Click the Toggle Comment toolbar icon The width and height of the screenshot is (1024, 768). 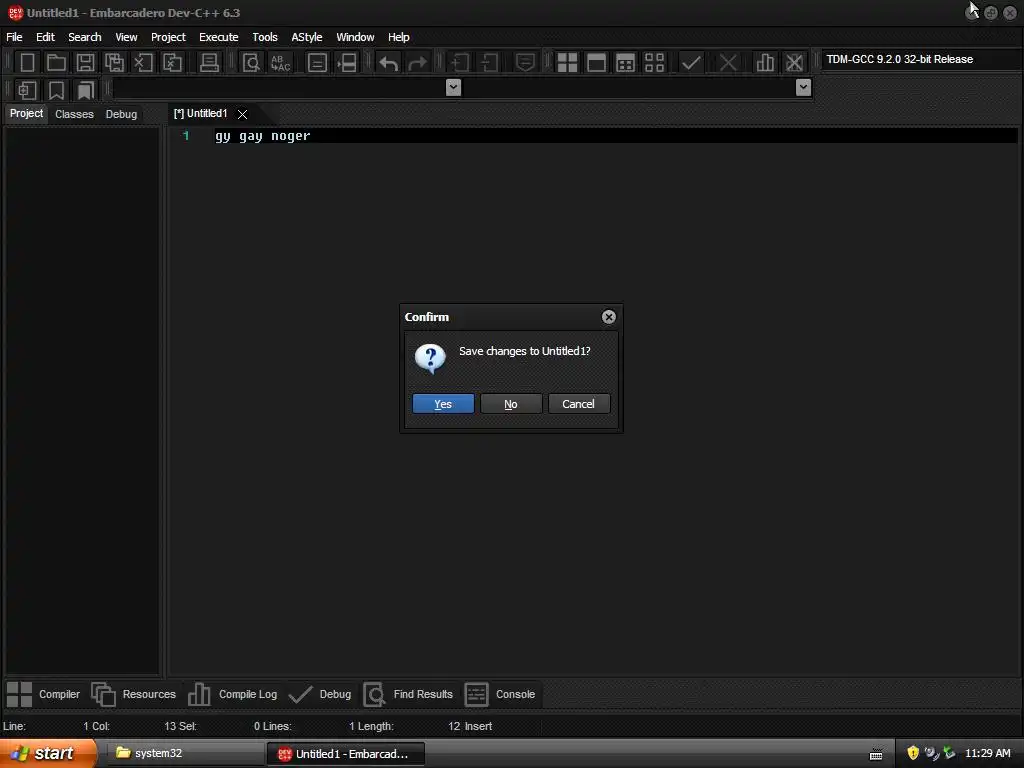pyautogui.click(x=525, y=63)
